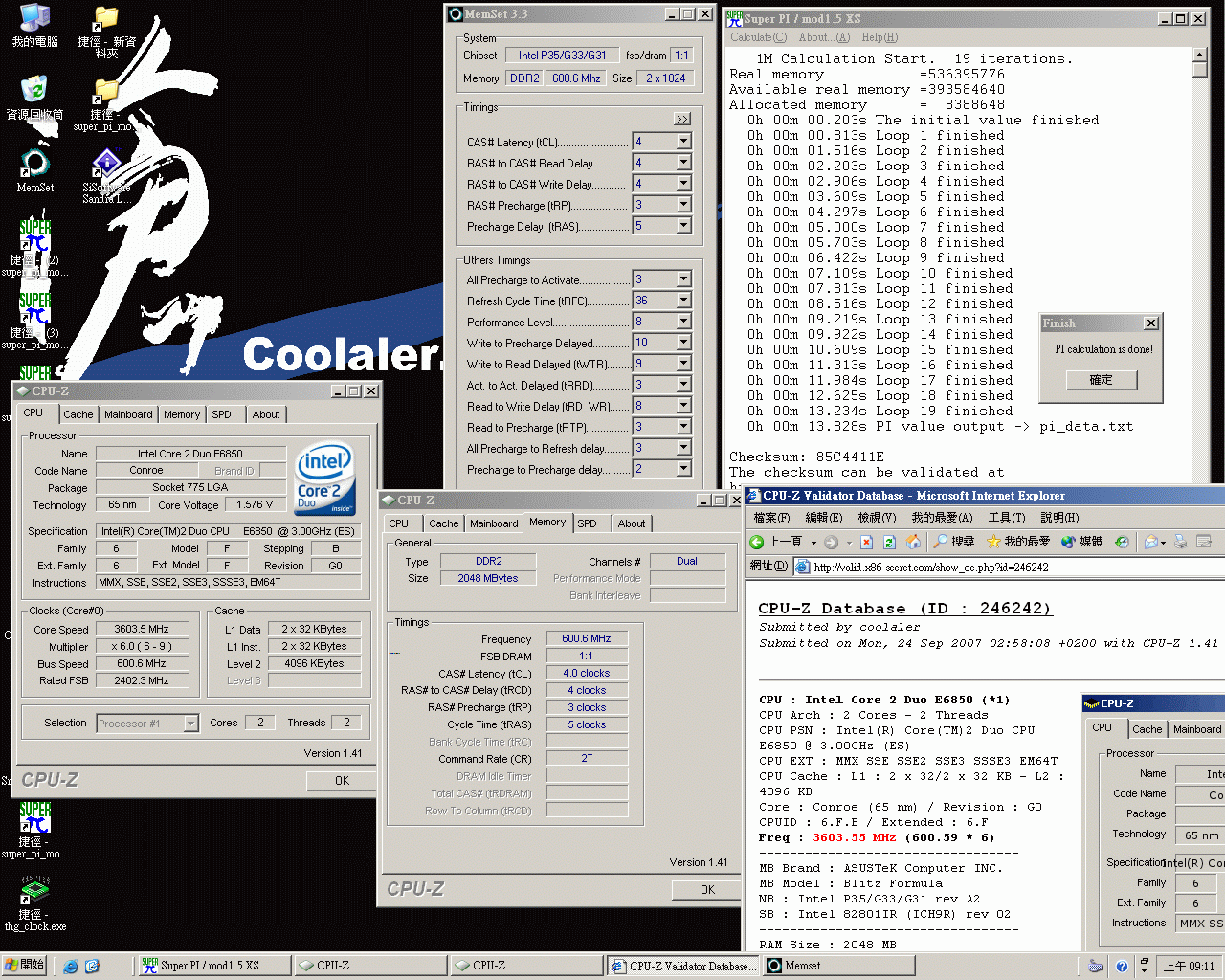Click the Intel Core 2 Duo logo
Viewport: 1225px width, 980px height.
324,477
